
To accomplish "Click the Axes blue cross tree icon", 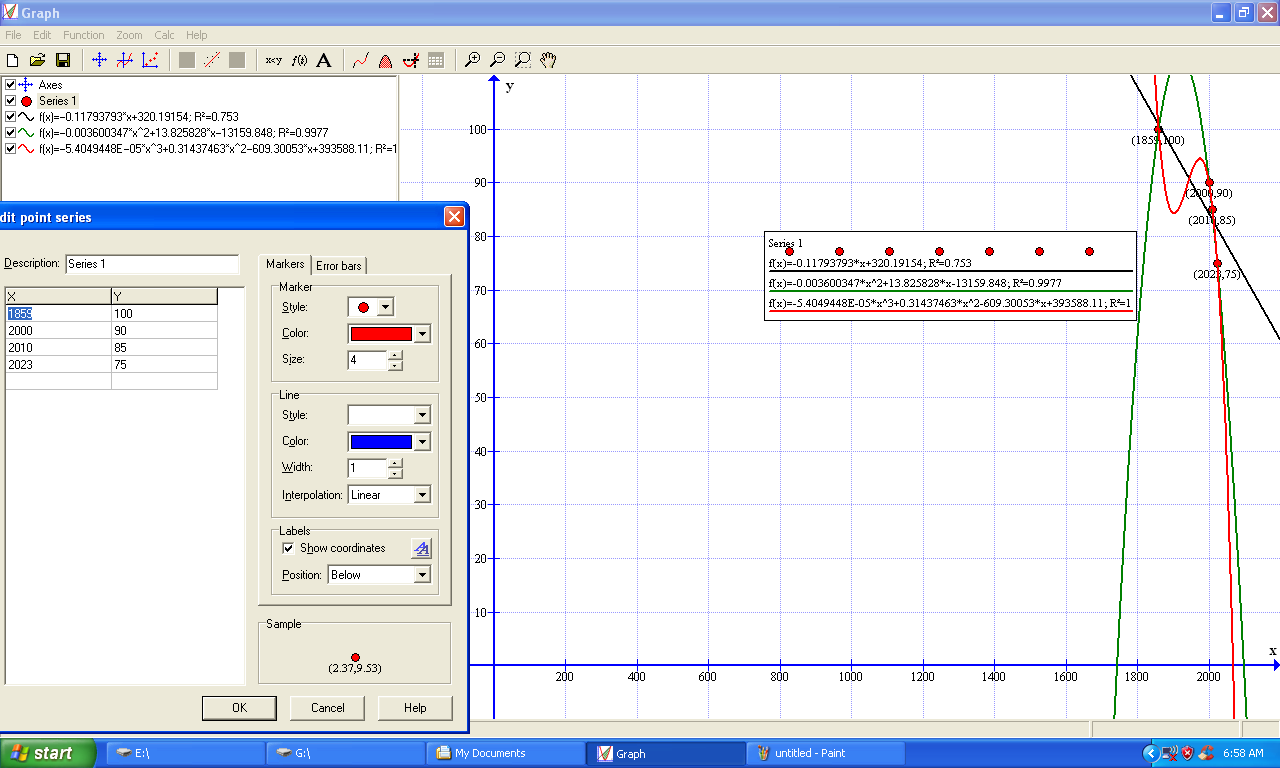I will pos(27,85).
